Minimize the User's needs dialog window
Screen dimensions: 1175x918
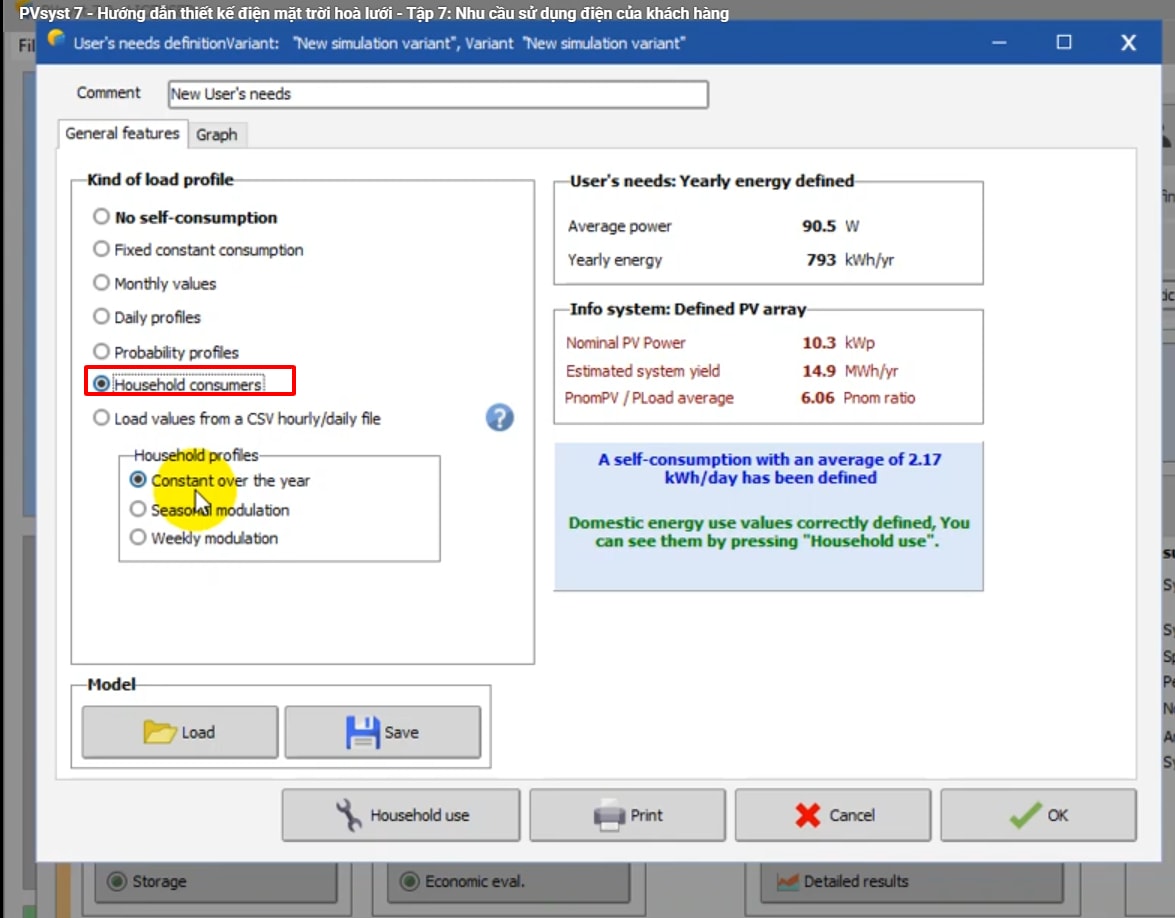999,43
